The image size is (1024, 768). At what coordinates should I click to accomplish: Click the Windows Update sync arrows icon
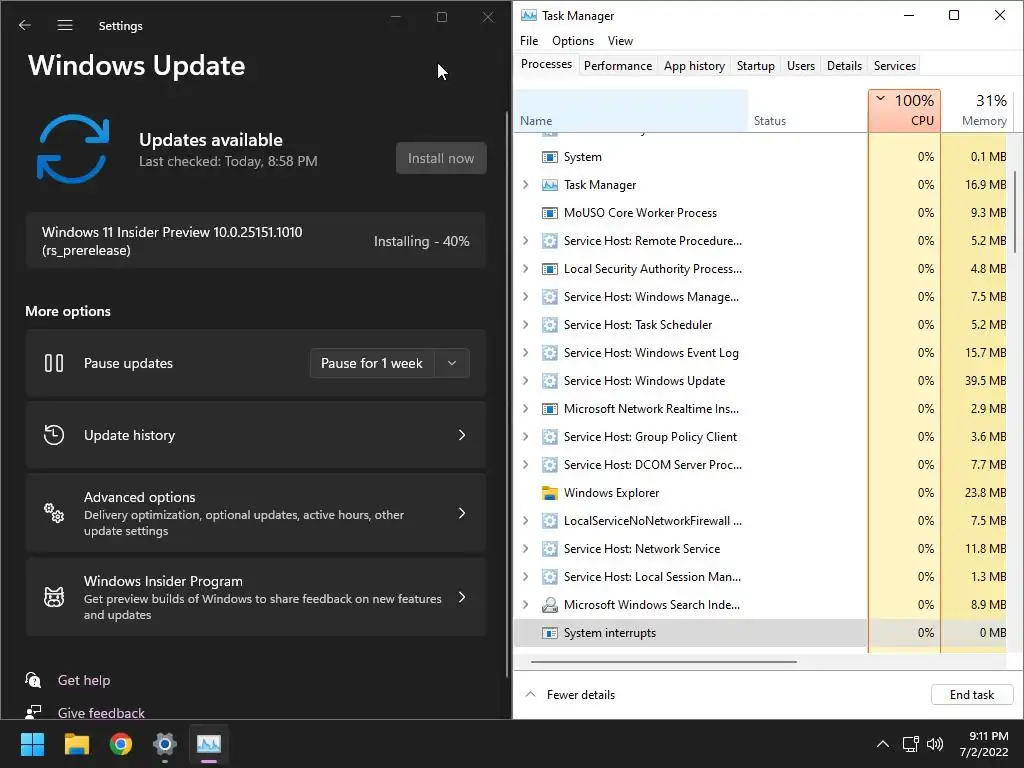pyautogui.click(x=72, y=149)
